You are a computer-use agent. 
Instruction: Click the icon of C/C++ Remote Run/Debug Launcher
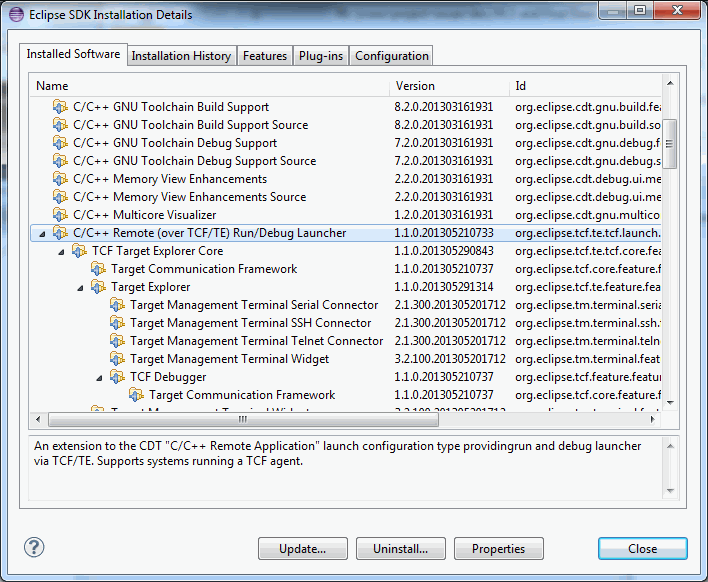click(x=60, y=233)
